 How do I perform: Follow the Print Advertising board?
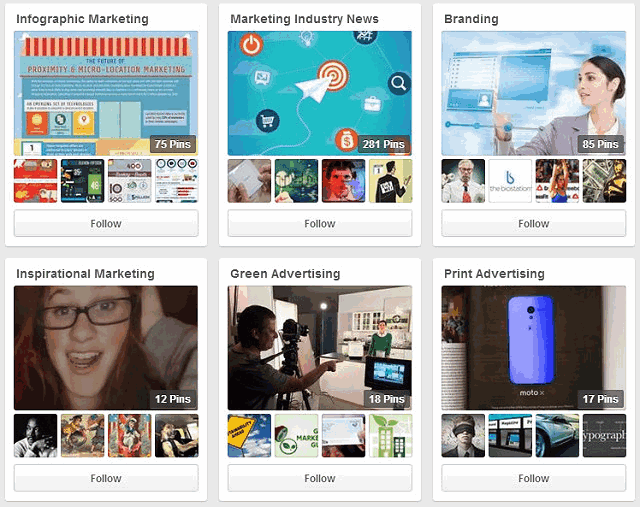533,478
